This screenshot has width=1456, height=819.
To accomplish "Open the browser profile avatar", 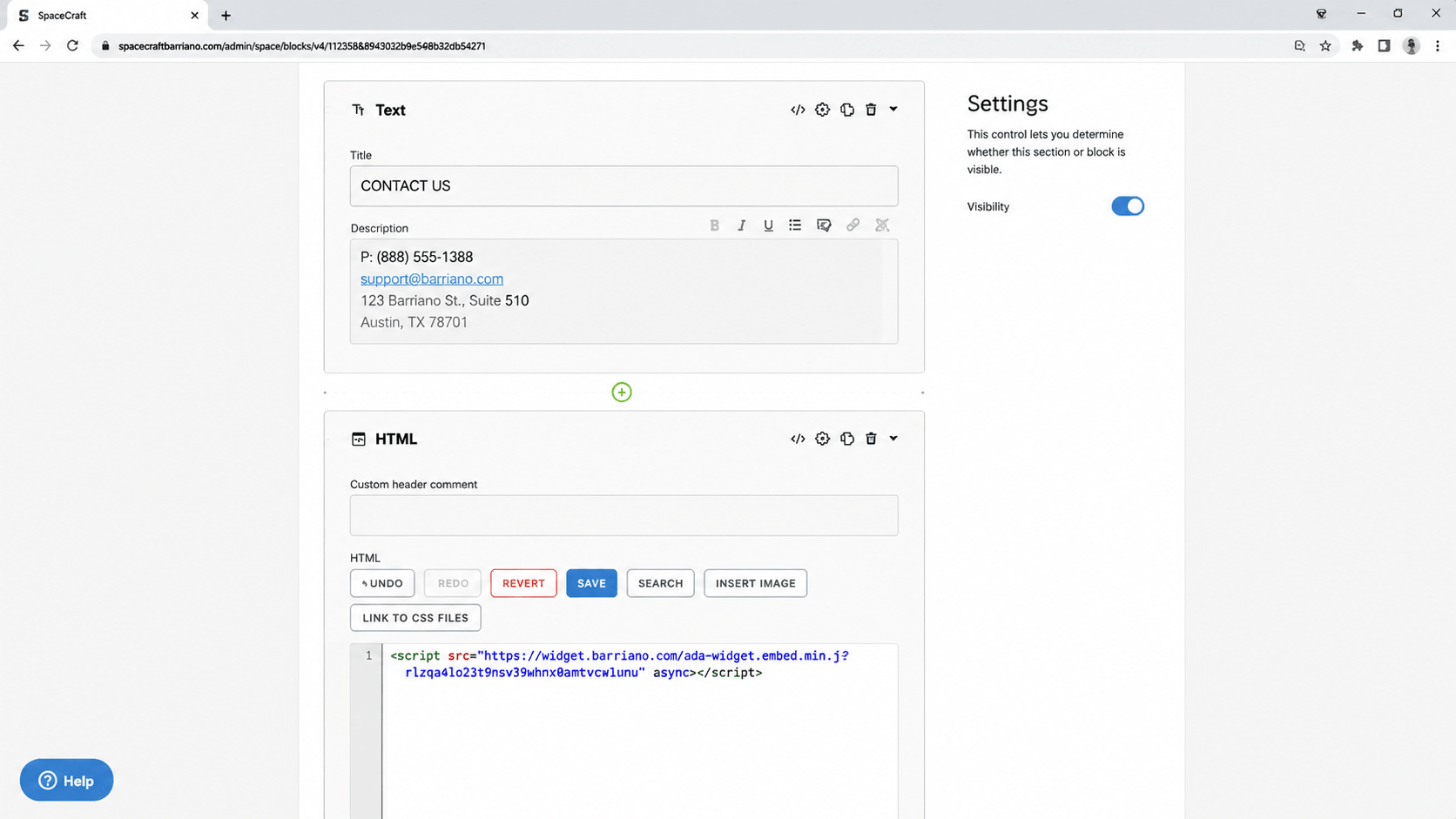I will 1412,46.
